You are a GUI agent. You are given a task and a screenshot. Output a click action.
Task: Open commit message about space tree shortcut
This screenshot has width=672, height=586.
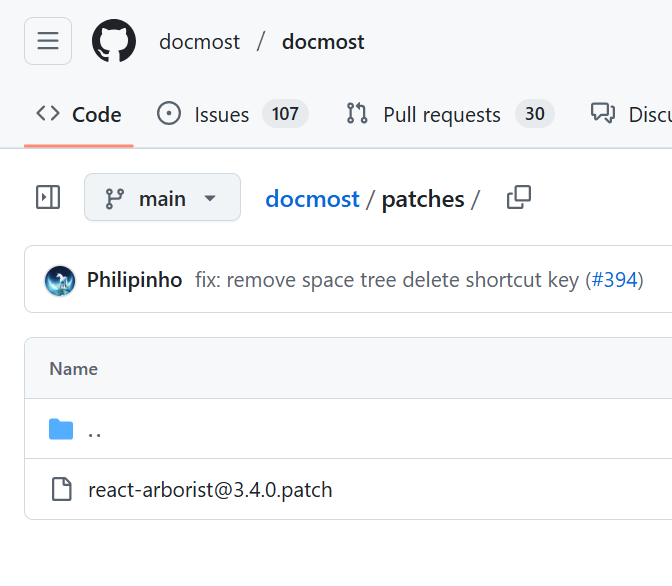(389, 280)
